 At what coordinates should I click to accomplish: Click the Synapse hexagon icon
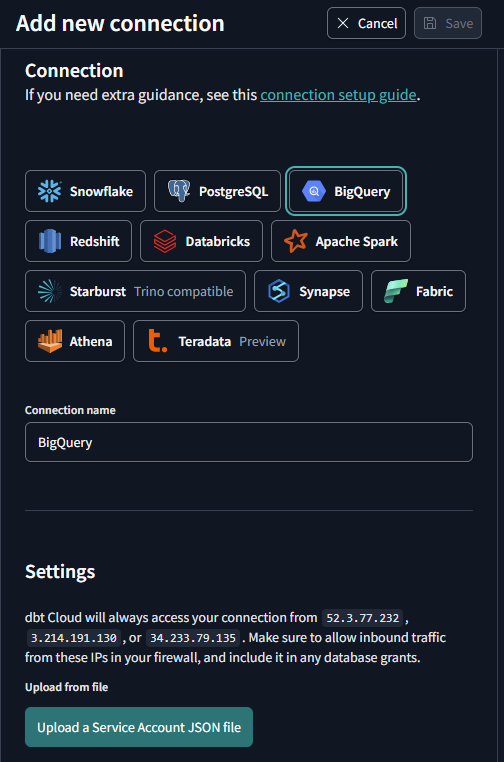279,291
